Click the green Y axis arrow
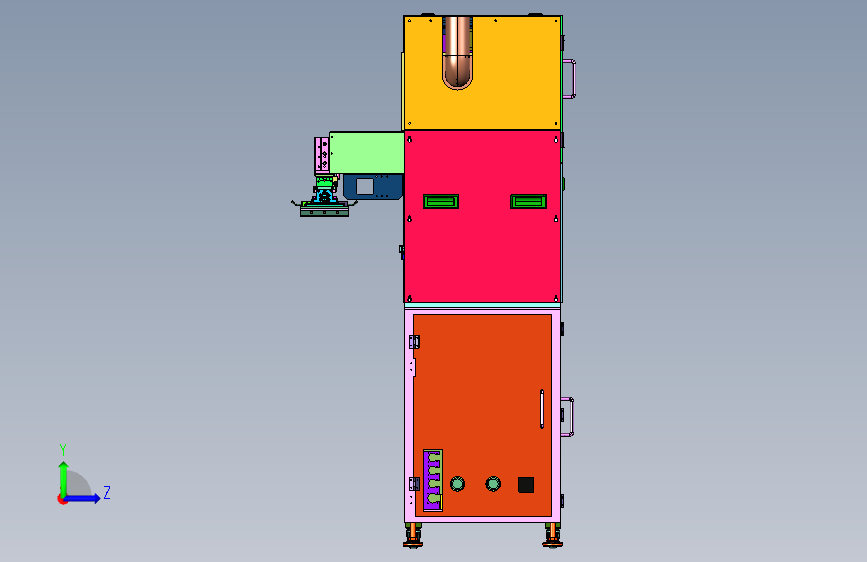This screenshot has height=562, width=867. tap(64, 478)
